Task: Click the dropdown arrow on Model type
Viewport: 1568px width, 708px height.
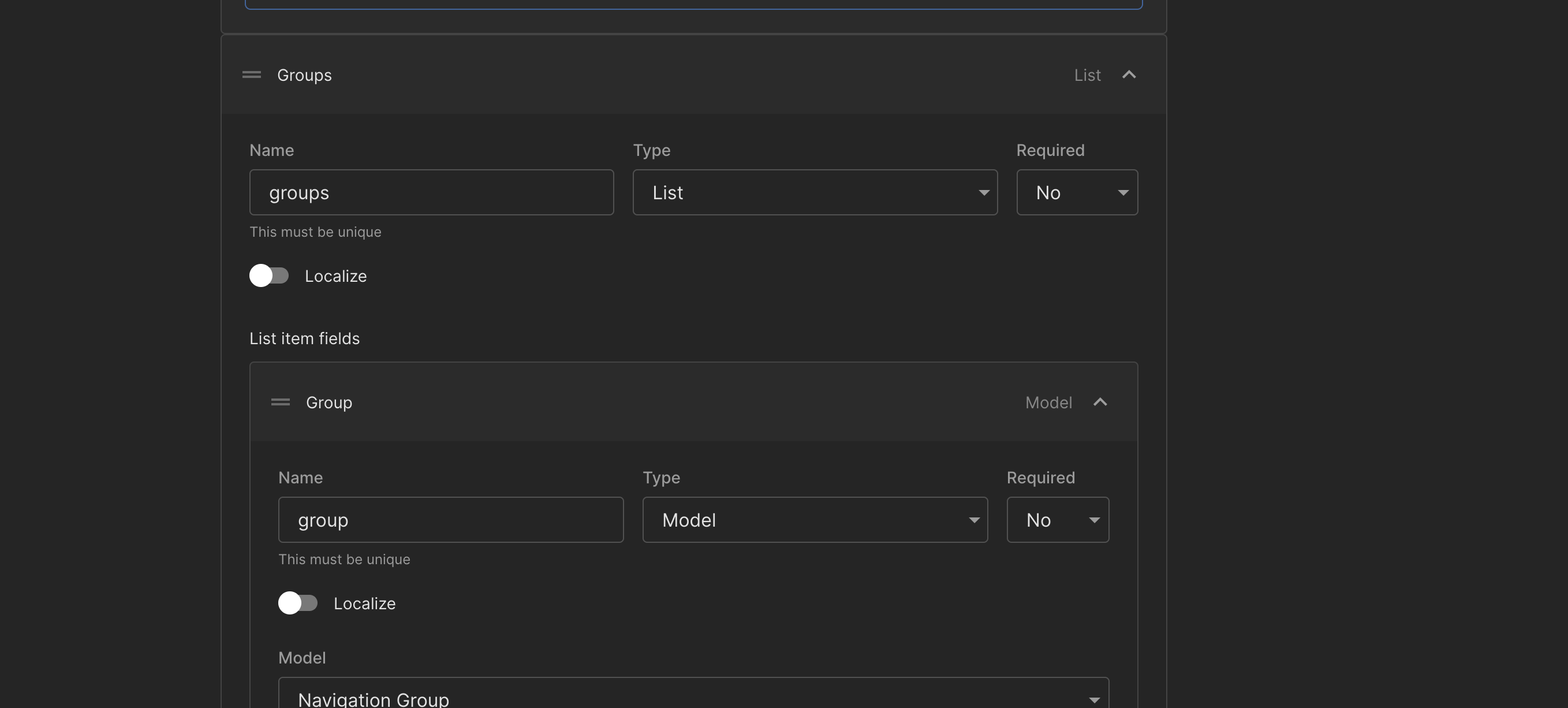Action: pos(973,520)
